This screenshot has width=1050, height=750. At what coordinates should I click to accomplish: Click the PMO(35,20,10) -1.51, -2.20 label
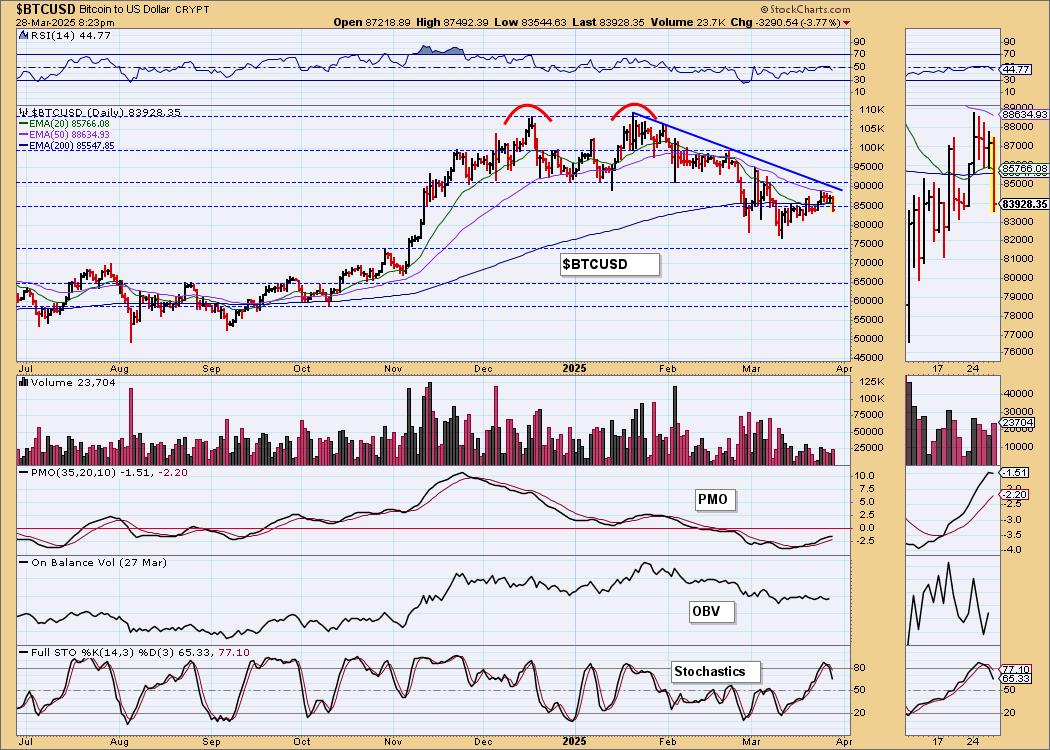click(x=109, y=472)
